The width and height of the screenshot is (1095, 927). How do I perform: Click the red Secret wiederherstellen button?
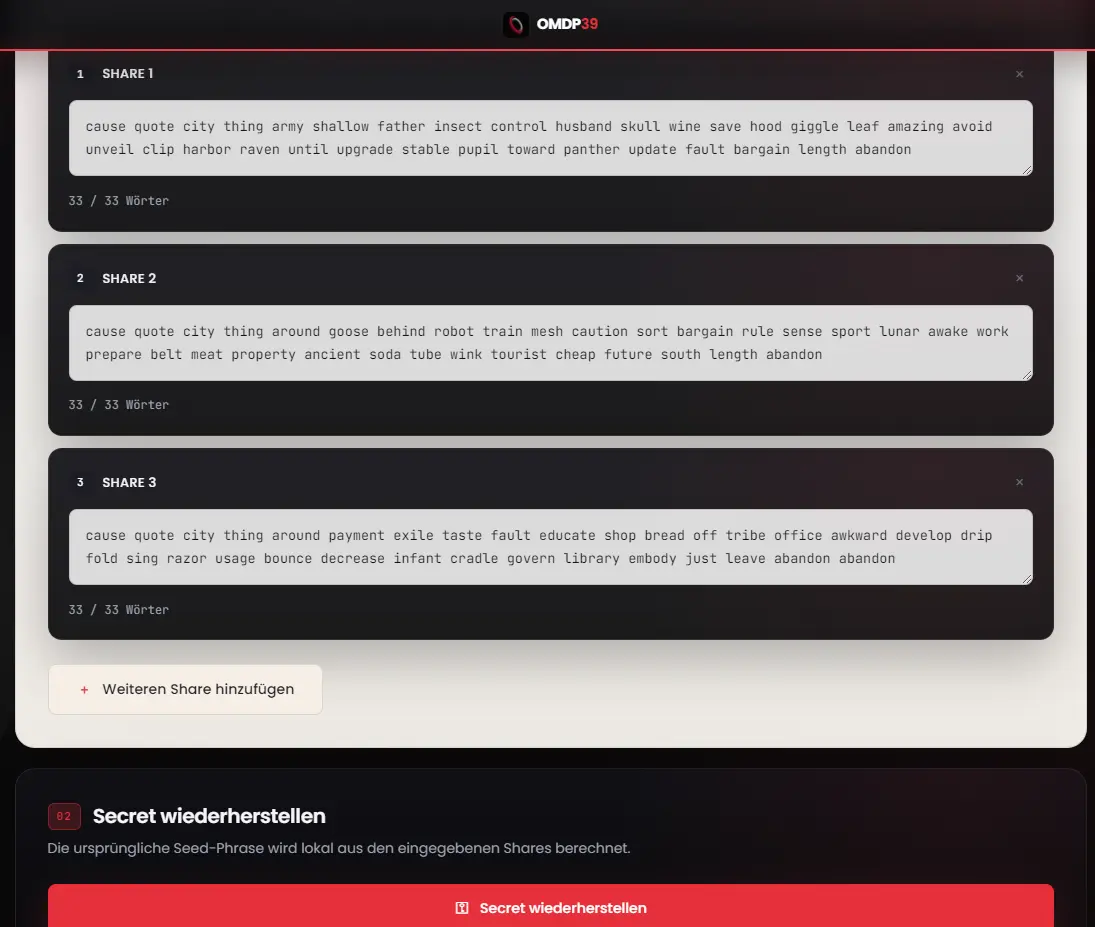coord(550,906)
